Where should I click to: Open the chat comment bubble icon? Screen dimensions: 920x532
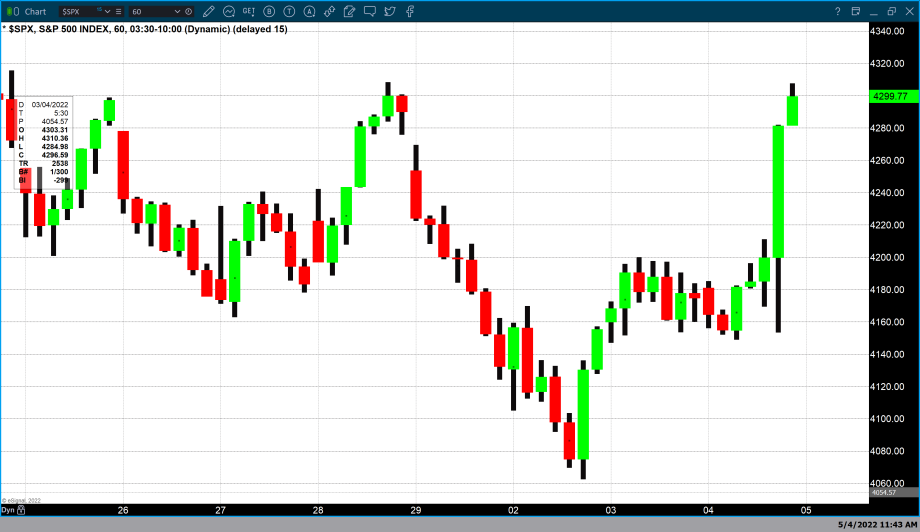pos(370,11)
